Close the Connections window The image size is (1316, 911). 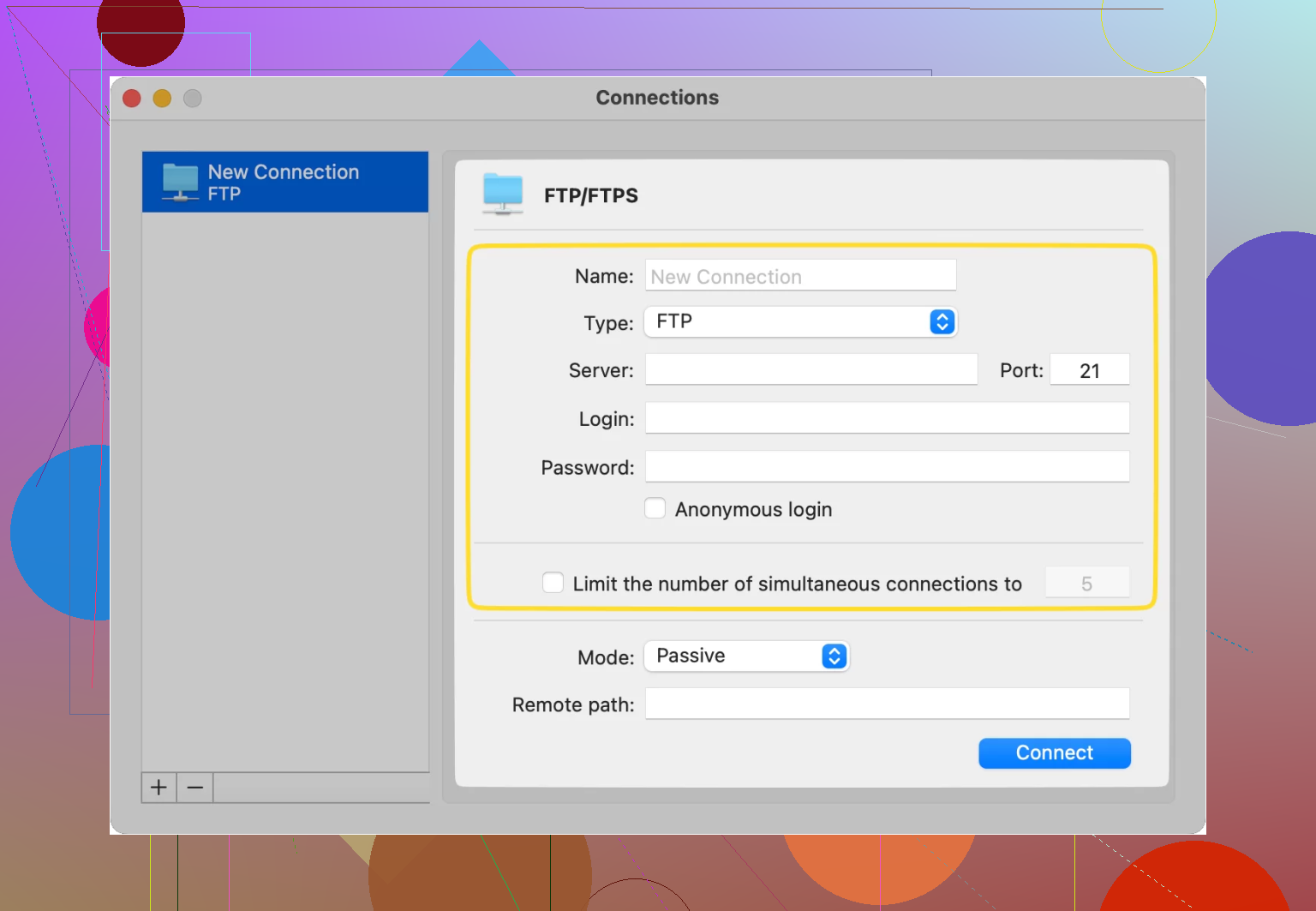coord(132,99)
